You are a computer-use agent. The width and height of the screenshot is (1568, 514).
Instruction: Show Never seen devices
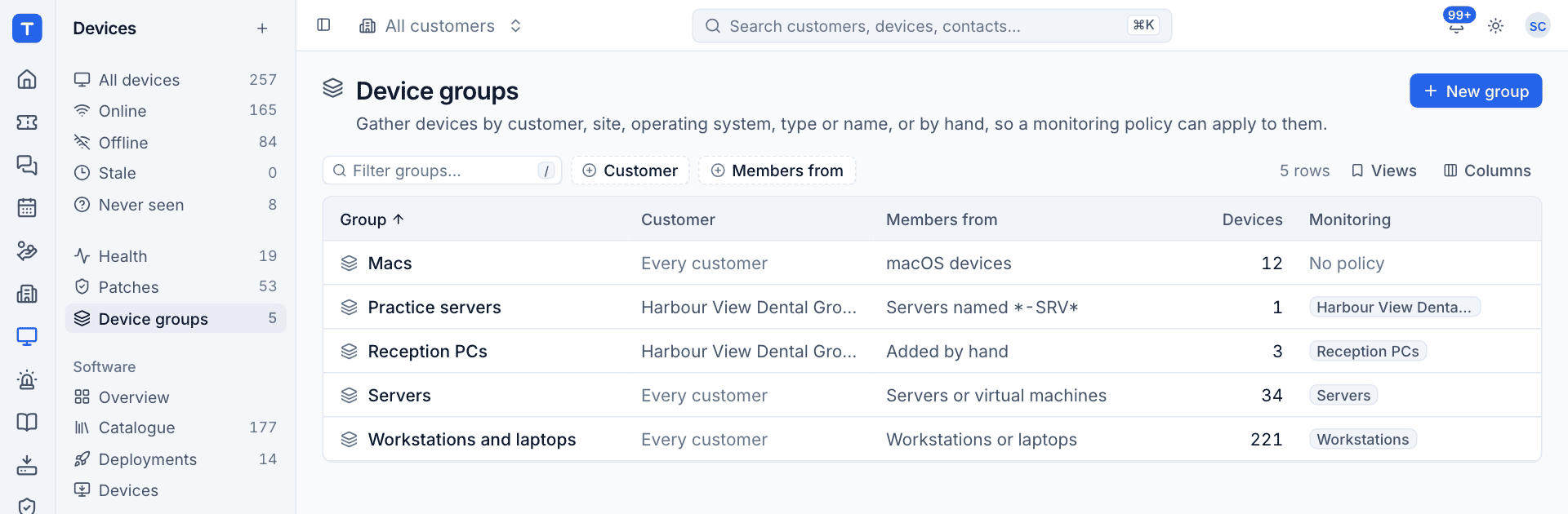point(176,205)
